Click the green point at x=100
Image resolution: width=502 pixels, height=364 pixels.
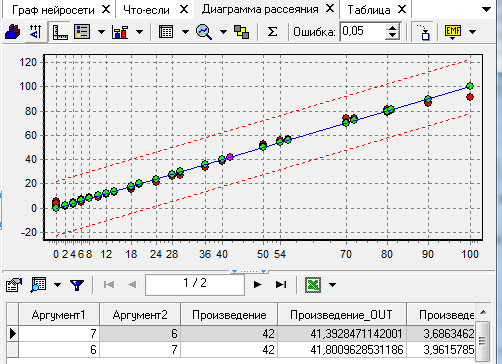pyautogui.click(x=470, y=86)
